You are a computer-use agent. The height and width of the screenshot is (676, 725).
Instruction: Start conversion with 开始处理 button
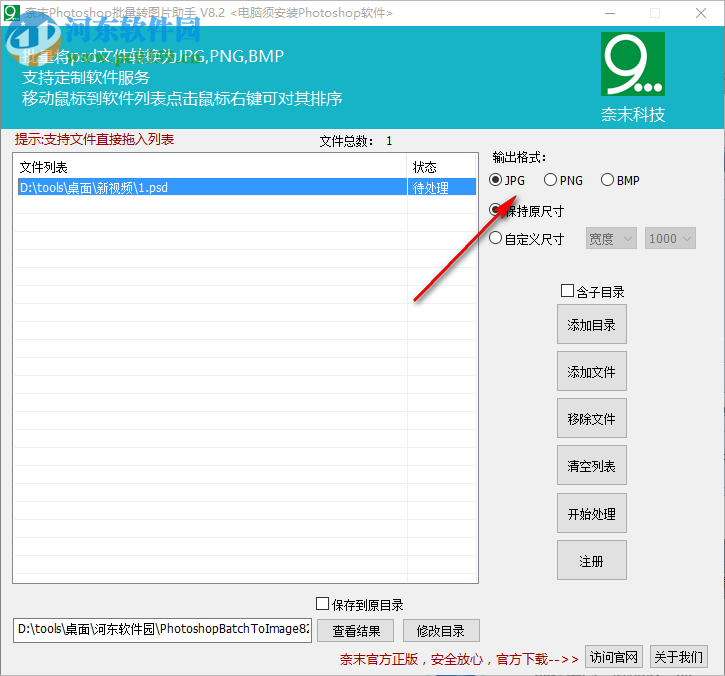(591, 513)
